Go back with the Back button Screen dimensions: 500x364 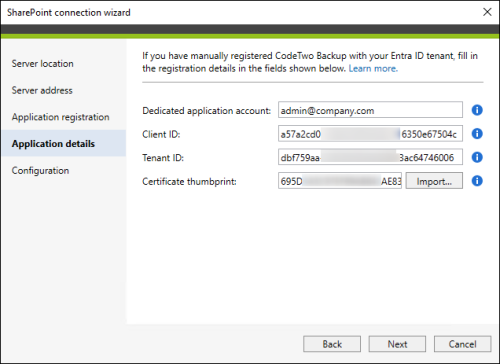click(332, 344)
